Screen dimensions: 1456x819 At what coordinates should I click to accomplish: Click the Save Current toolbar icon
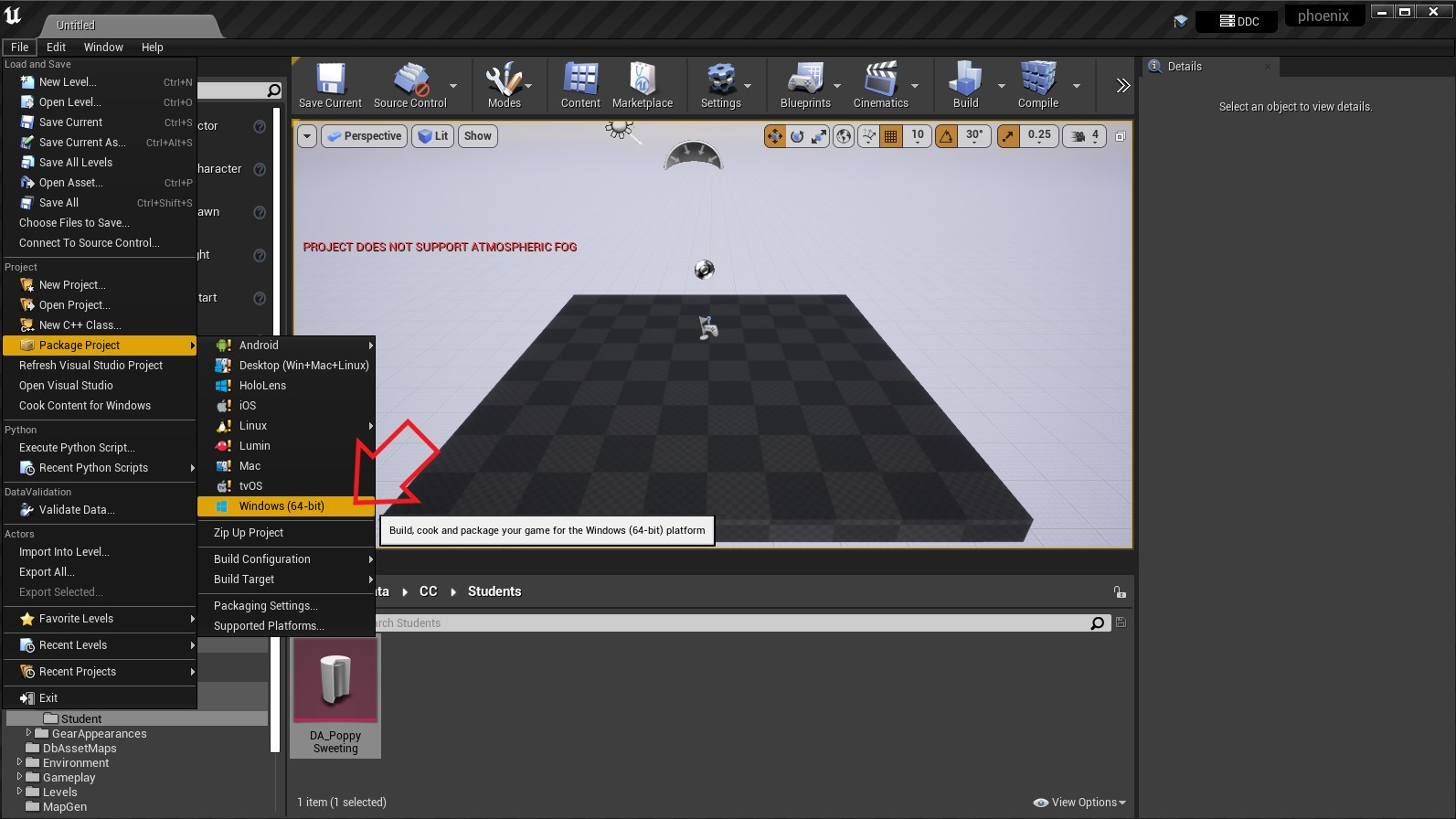pos(330,85)
